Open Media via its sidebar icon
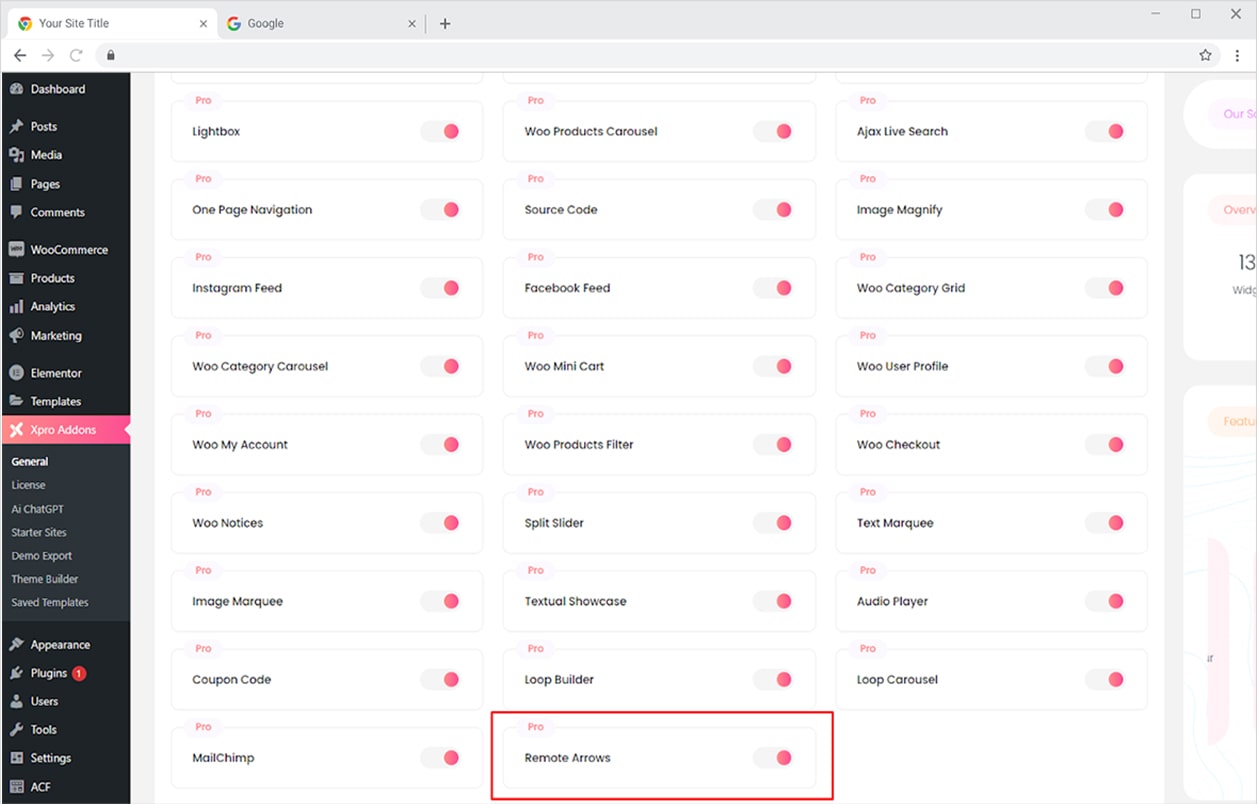The height and width of the screenshot is (804, 1257). coord(16,155)
